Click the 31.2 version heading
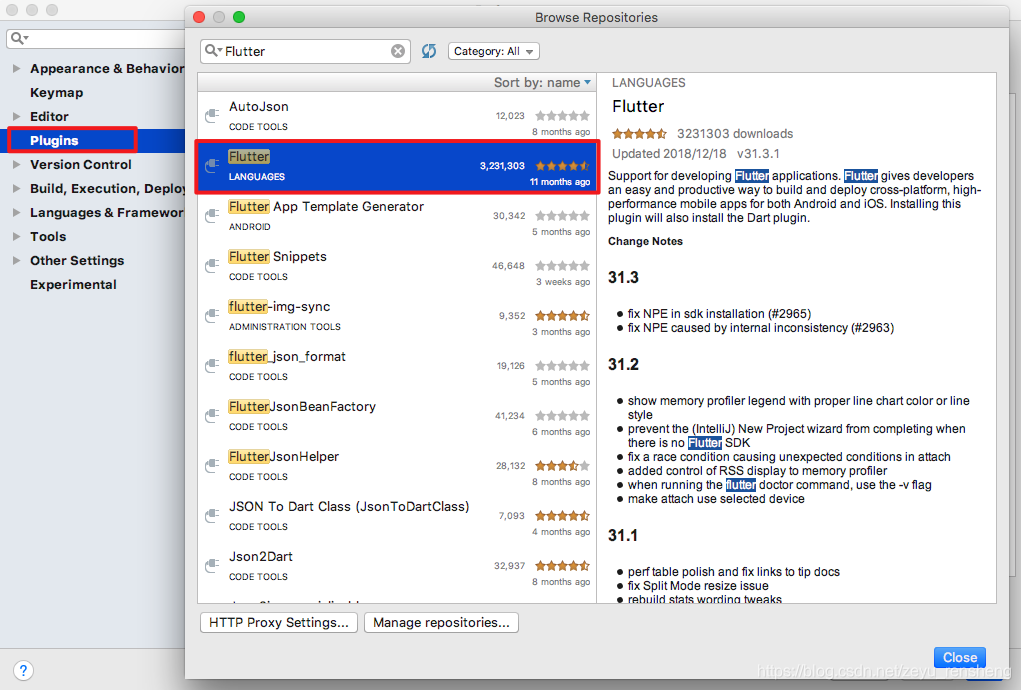1021x690 pixels. coord(623,365)
